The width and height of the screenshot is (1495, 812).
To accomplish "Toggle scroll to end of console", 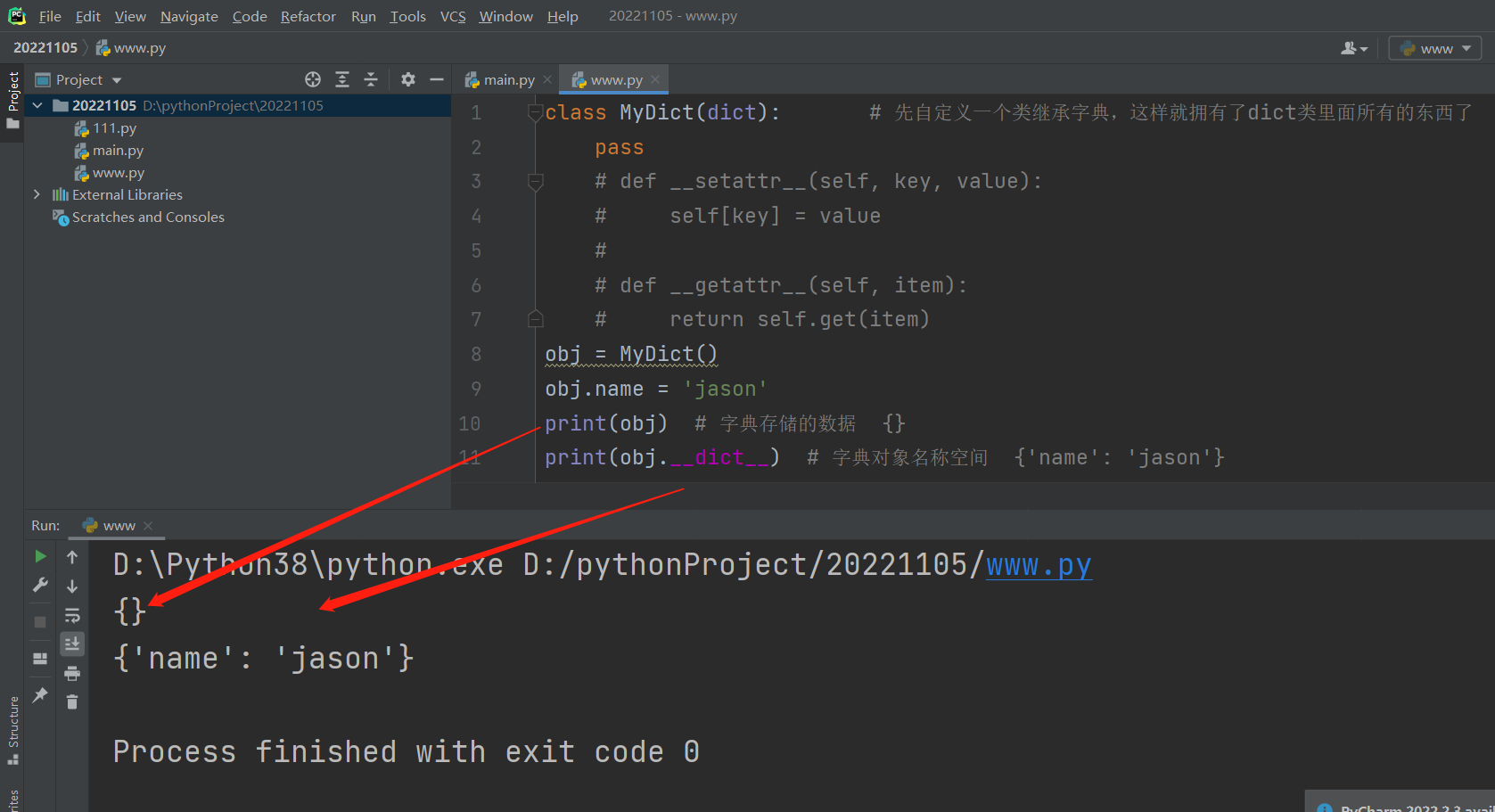I will coord(72,644).
